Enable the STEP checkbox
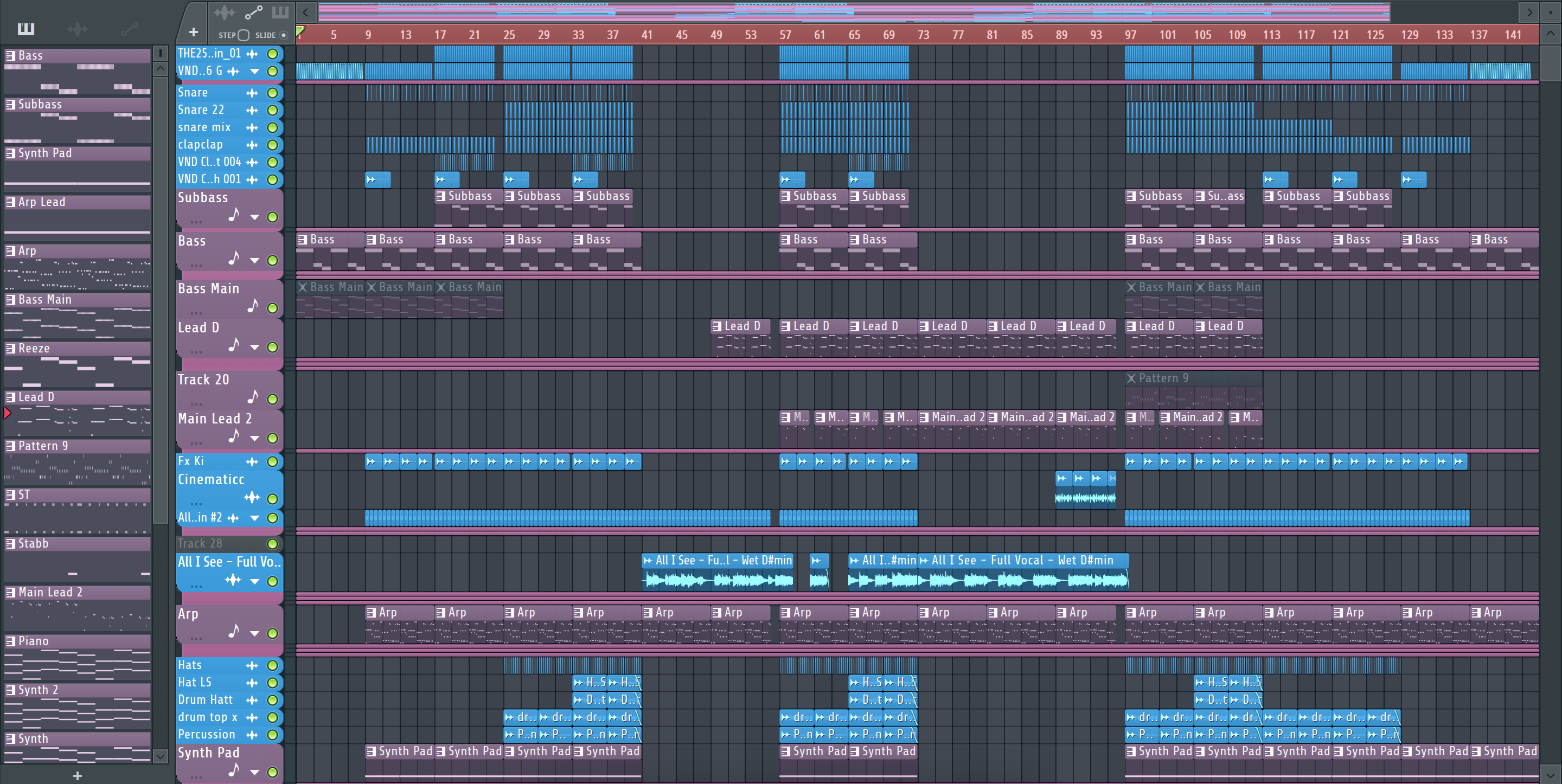 click(243, 35)
